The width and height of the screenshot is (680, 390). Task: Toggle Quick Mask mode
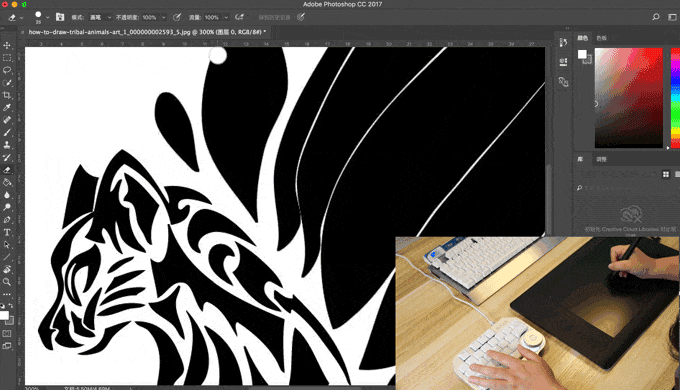(x=7, y=334)
